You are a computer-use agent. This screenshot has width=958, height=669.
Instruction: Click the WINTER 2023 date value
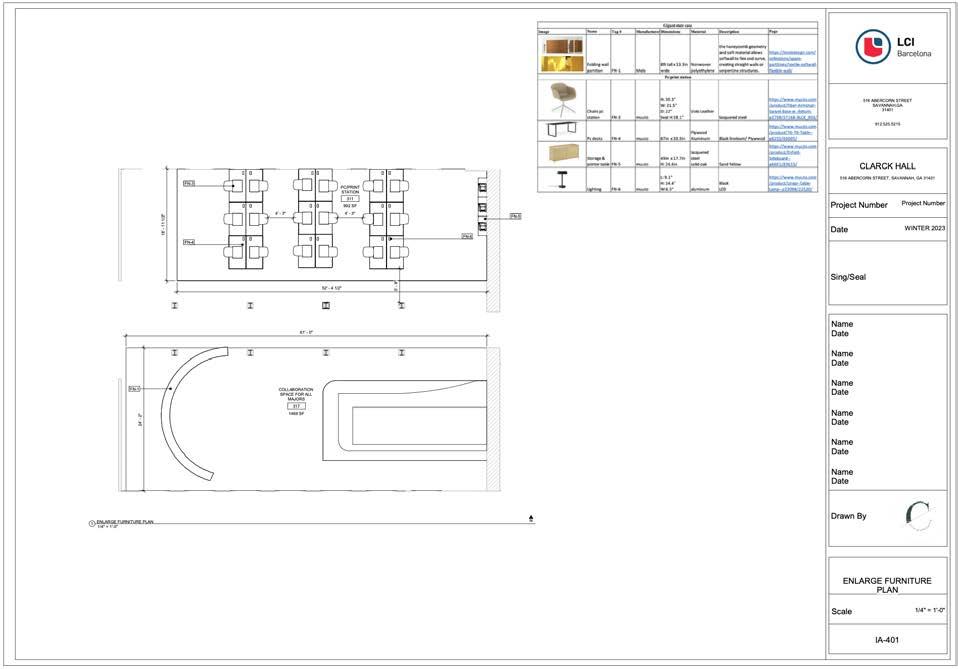[x=924, y=228]
